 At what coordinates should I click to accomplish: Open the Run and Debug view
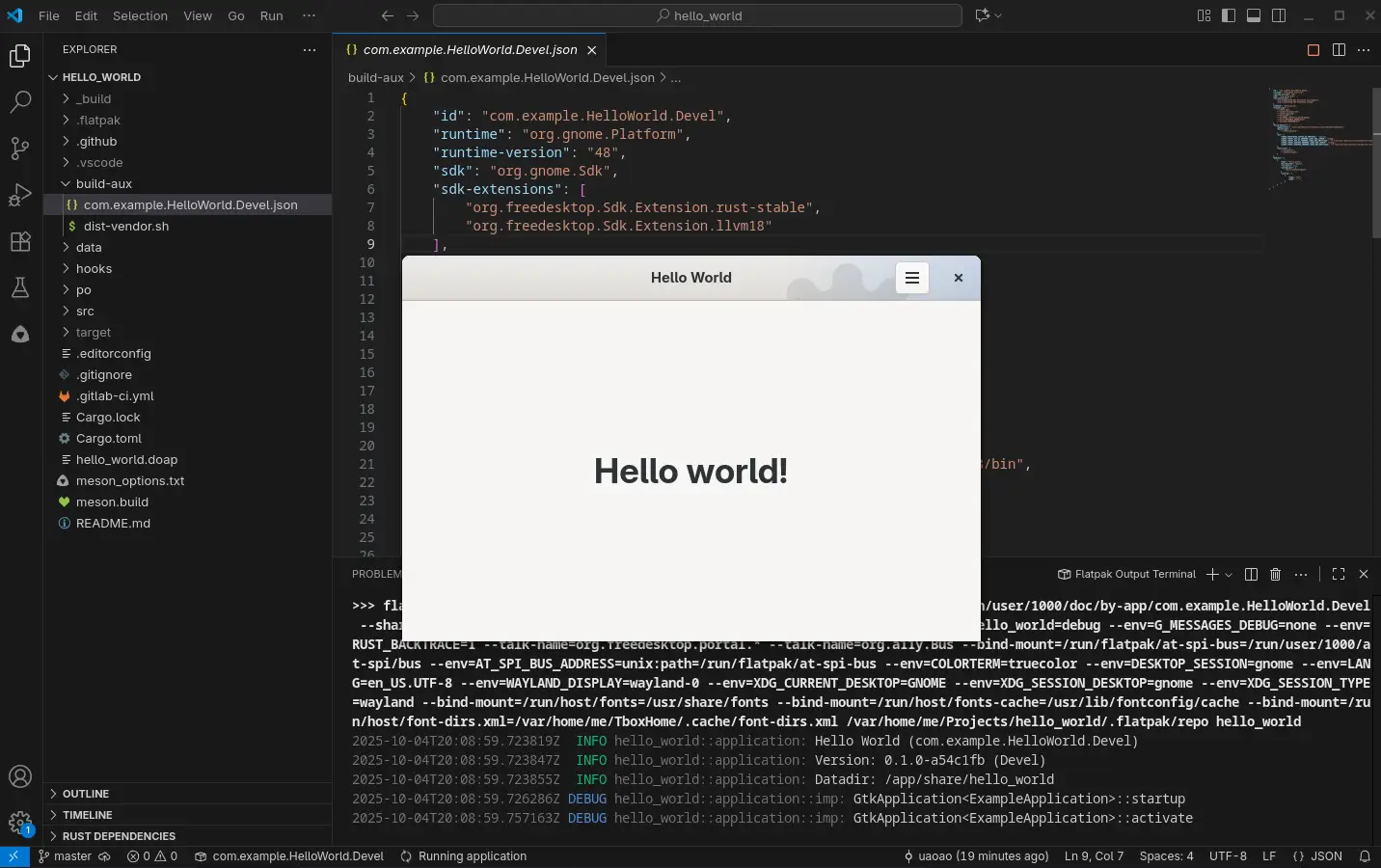pos(20,194)
